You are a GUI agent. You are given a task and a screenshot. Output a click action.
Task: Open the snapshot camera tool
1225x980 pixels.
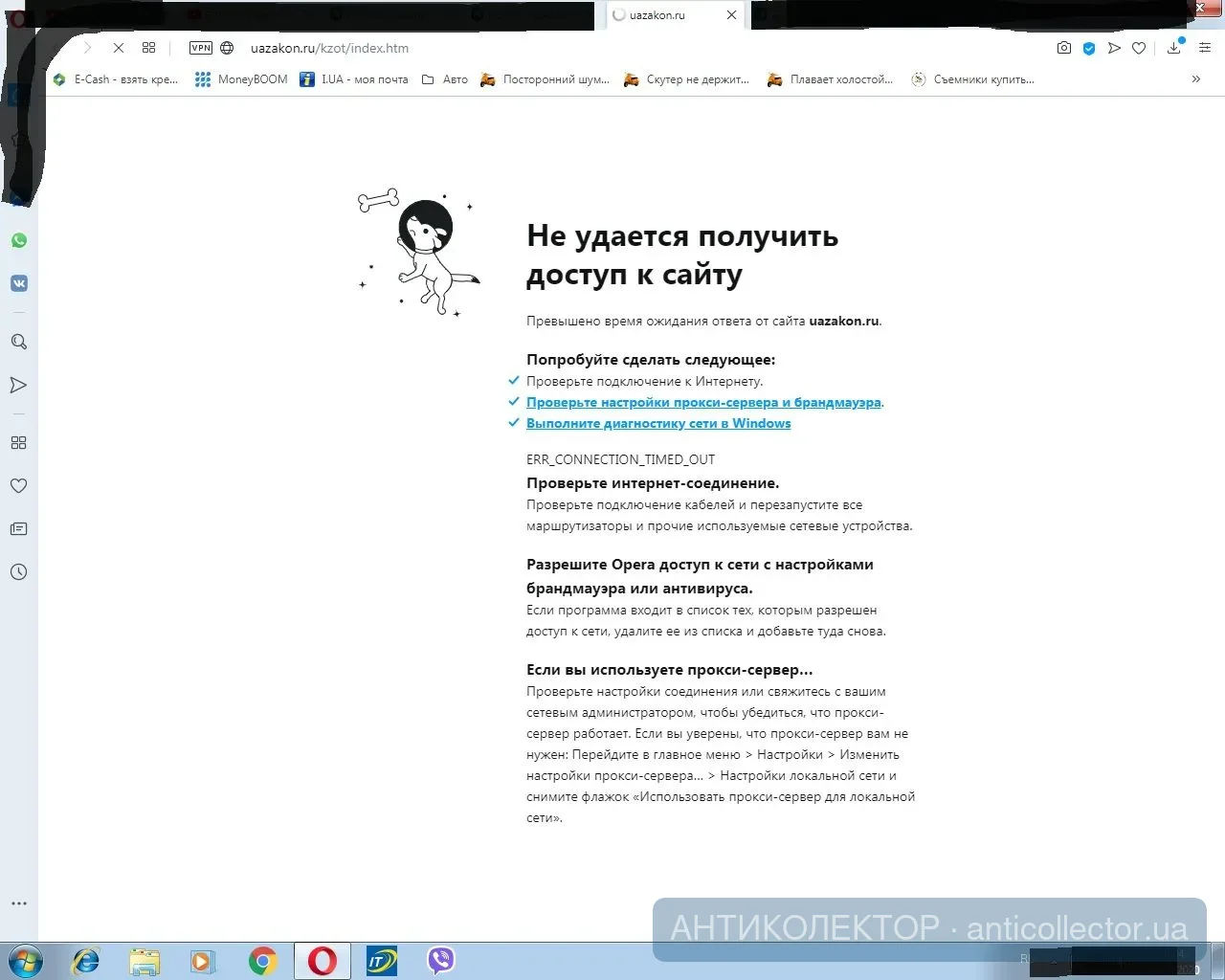(1063, 48)
